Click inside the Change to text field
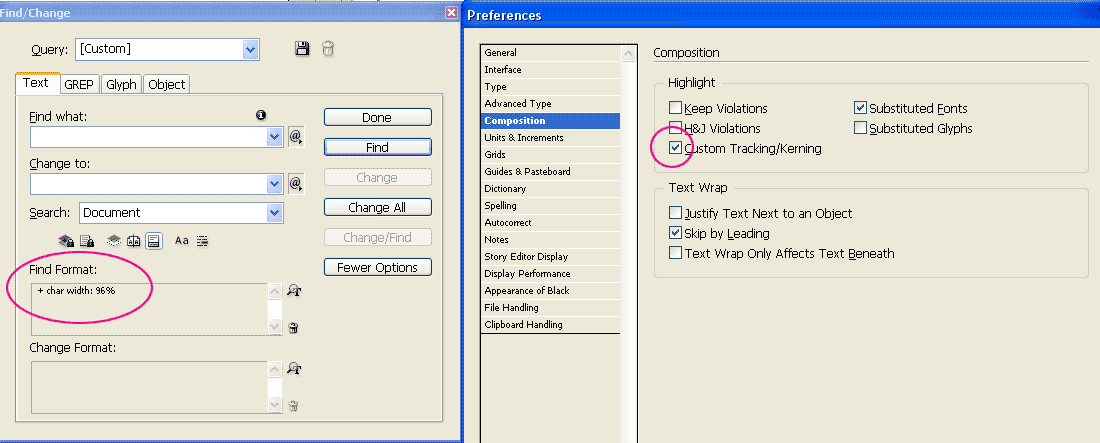The width and height of the screenshot is (1100, 443). tap(149, 184)
